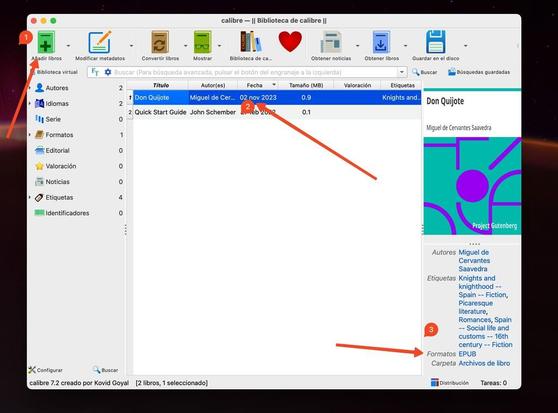Select Identificadores category in sidebar
This screenshot has width=558, height=413.
point(67,213)
